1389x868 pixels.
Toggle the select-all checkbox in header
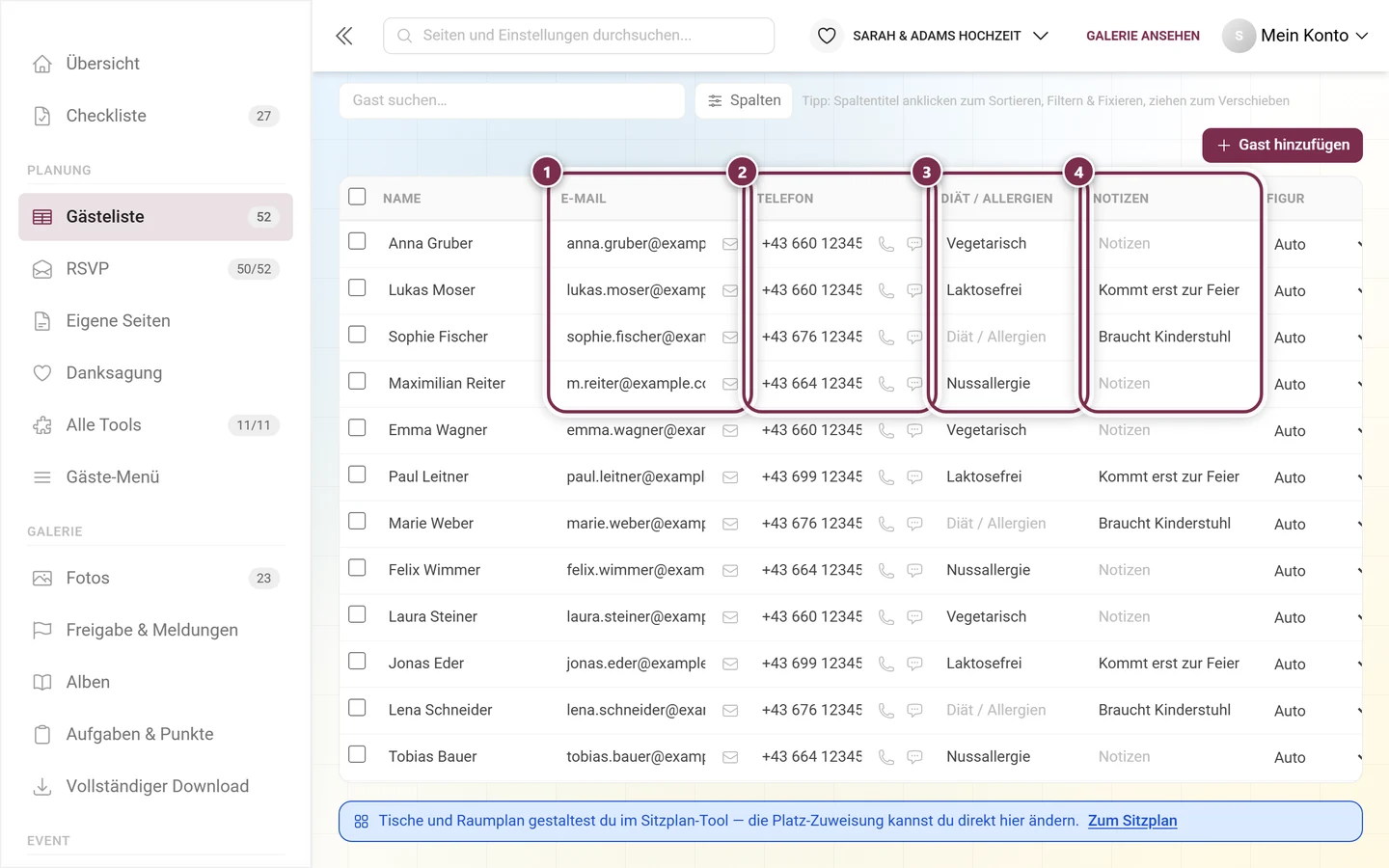[x=357, y=197]
